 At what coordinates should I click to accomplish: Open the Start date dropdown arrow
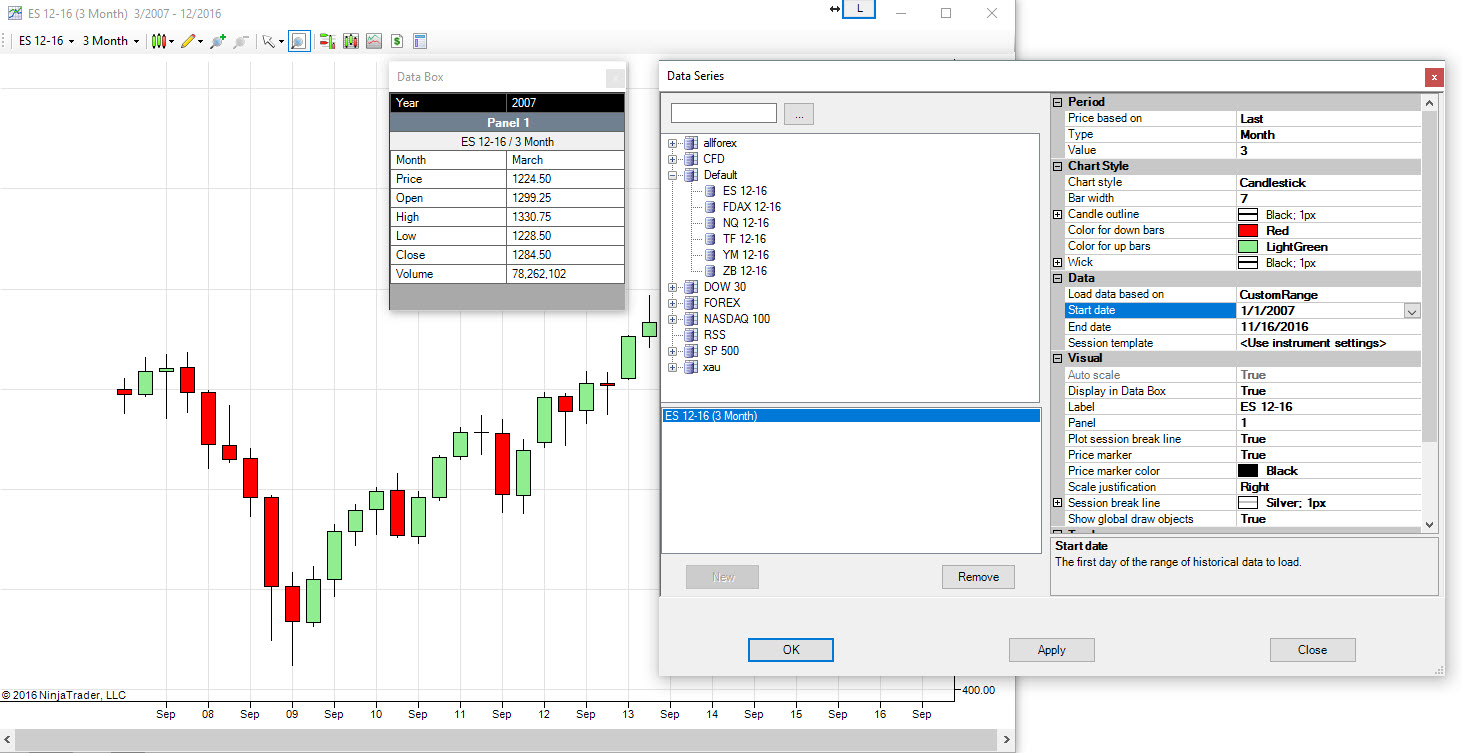click(x=1411, y=311)
